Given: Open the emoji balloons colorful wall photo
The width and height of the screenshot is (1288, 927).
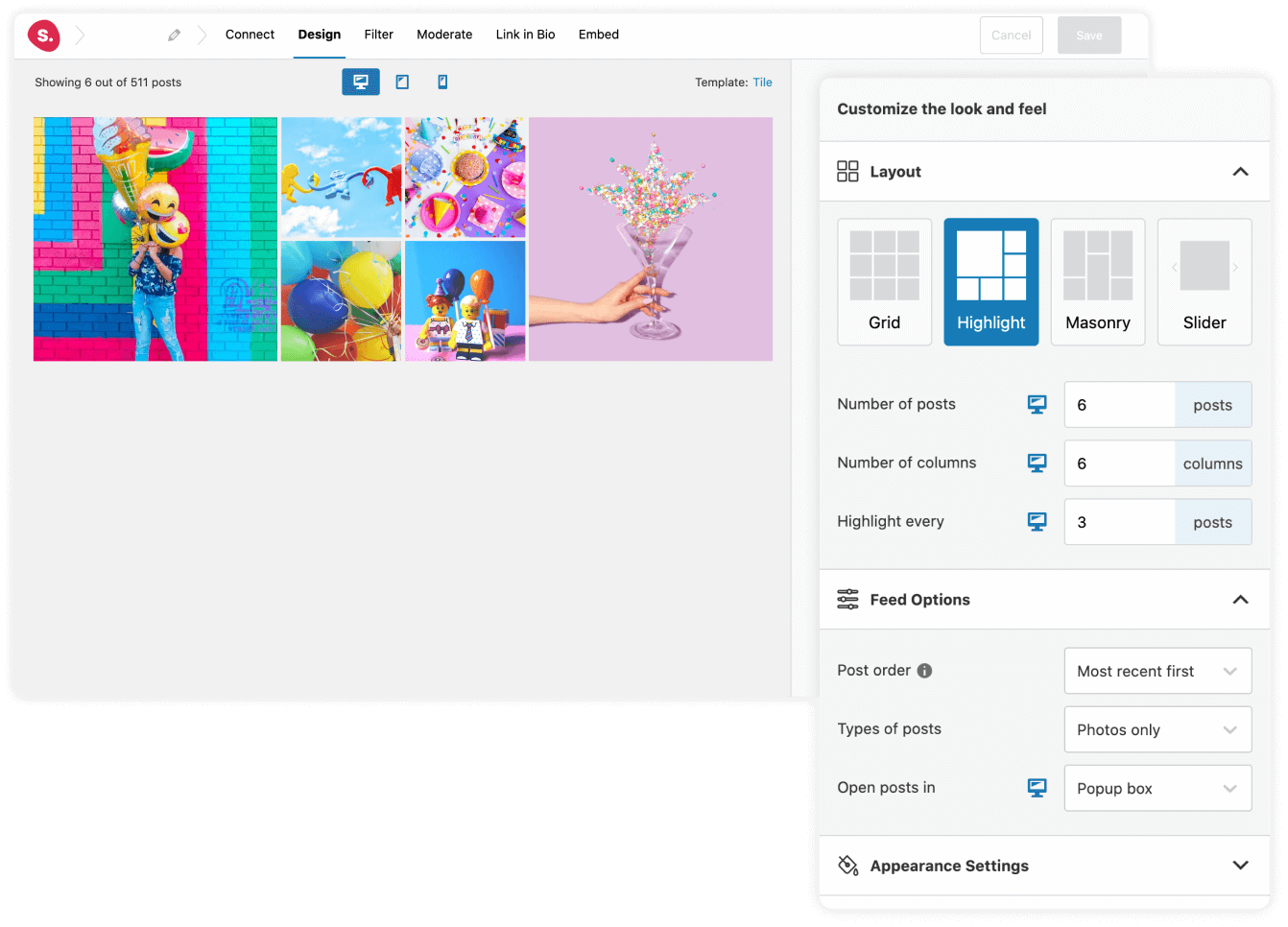Looking at the screenshot, I should 155,239.
